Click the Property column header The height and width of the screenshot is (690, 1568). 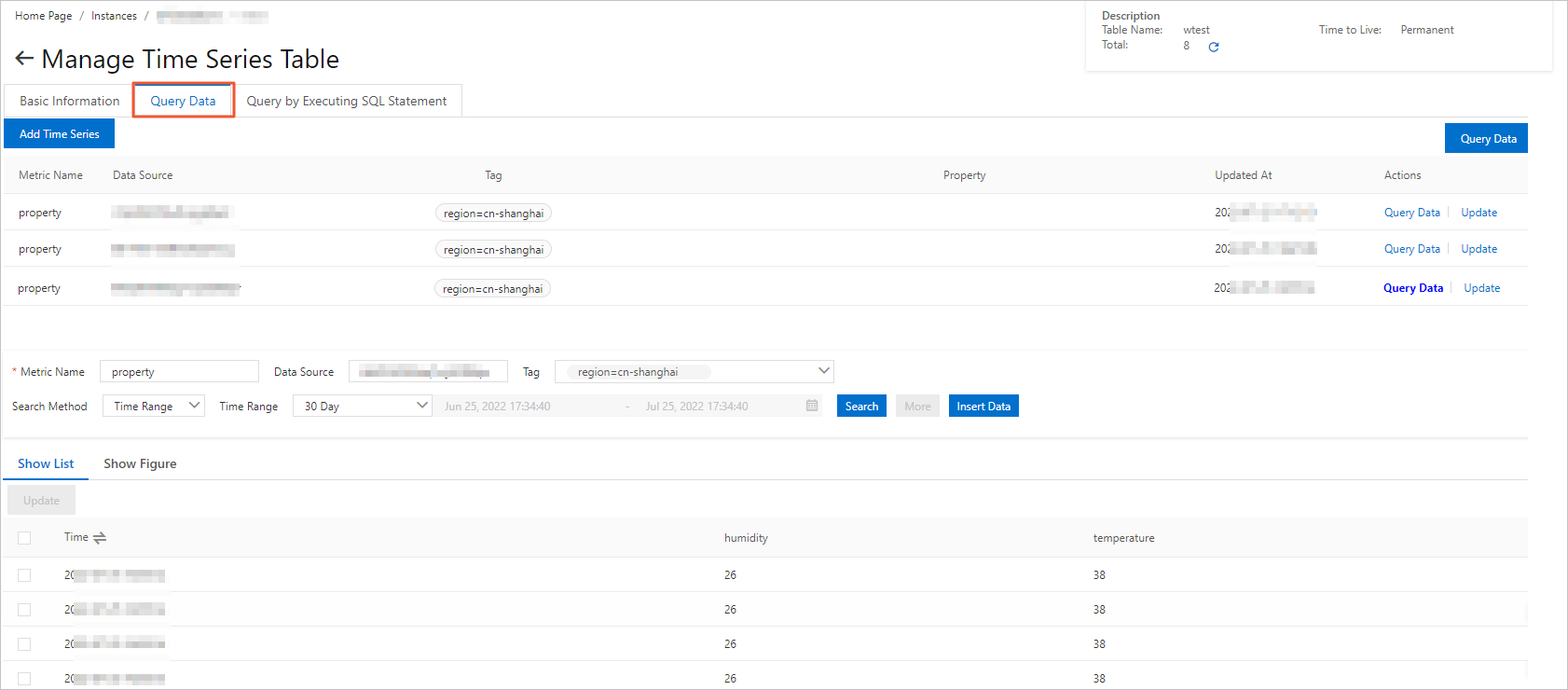click(964, 175)
